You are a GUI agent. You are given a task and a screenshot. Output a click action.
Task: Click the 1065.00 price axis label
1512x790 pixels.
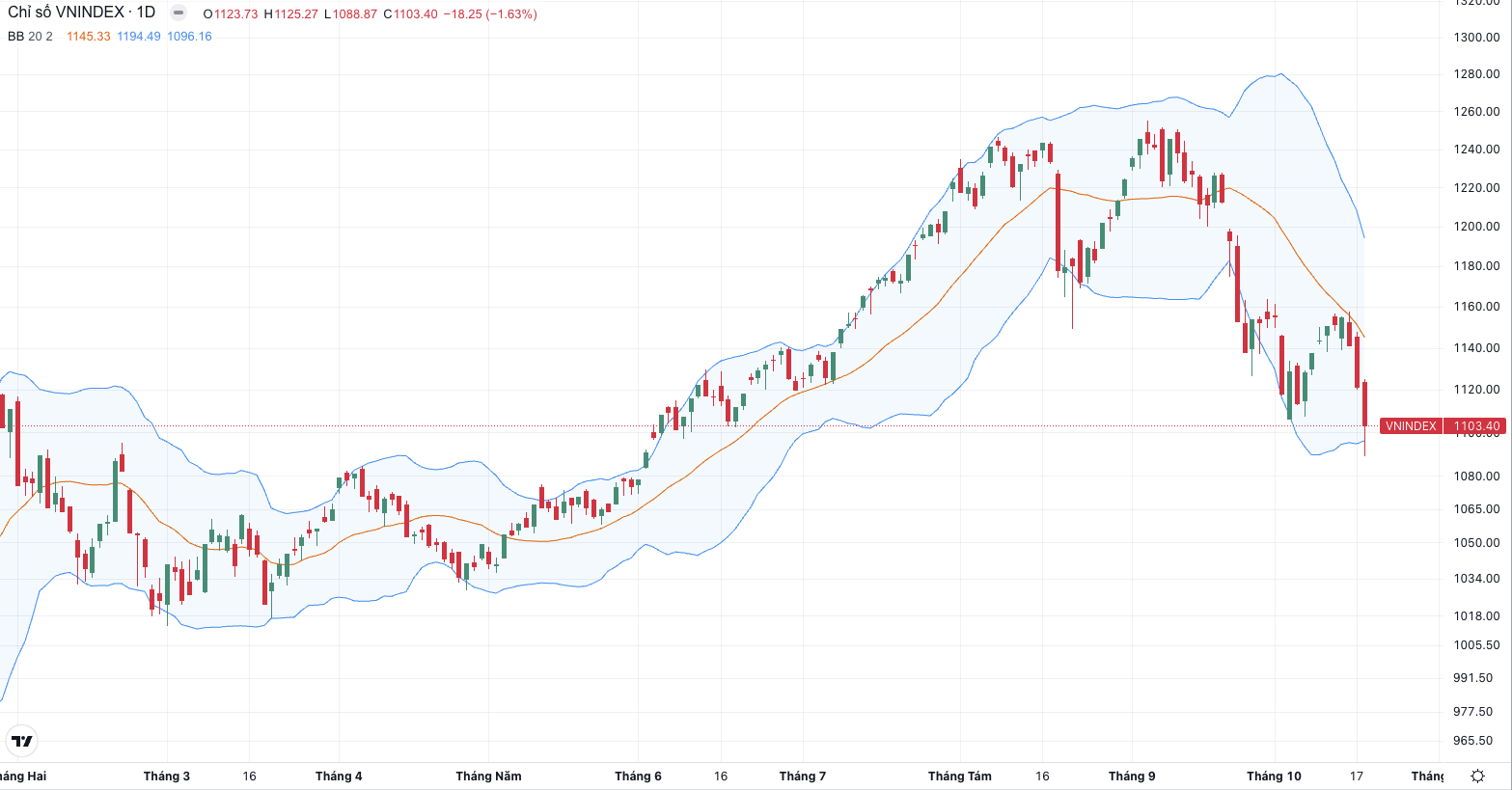point(1476,509)
